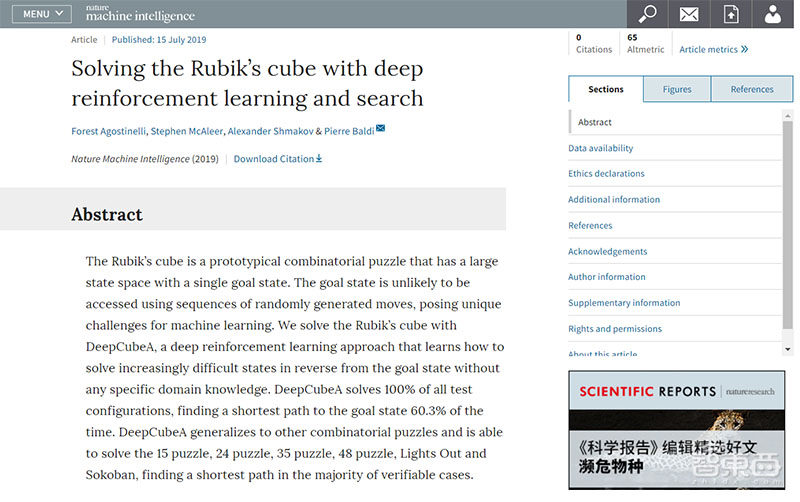This screenshot has height=502, width=800.
Task: Click the sections list scrollbar down arrow
Action: [x=788, y=348]
